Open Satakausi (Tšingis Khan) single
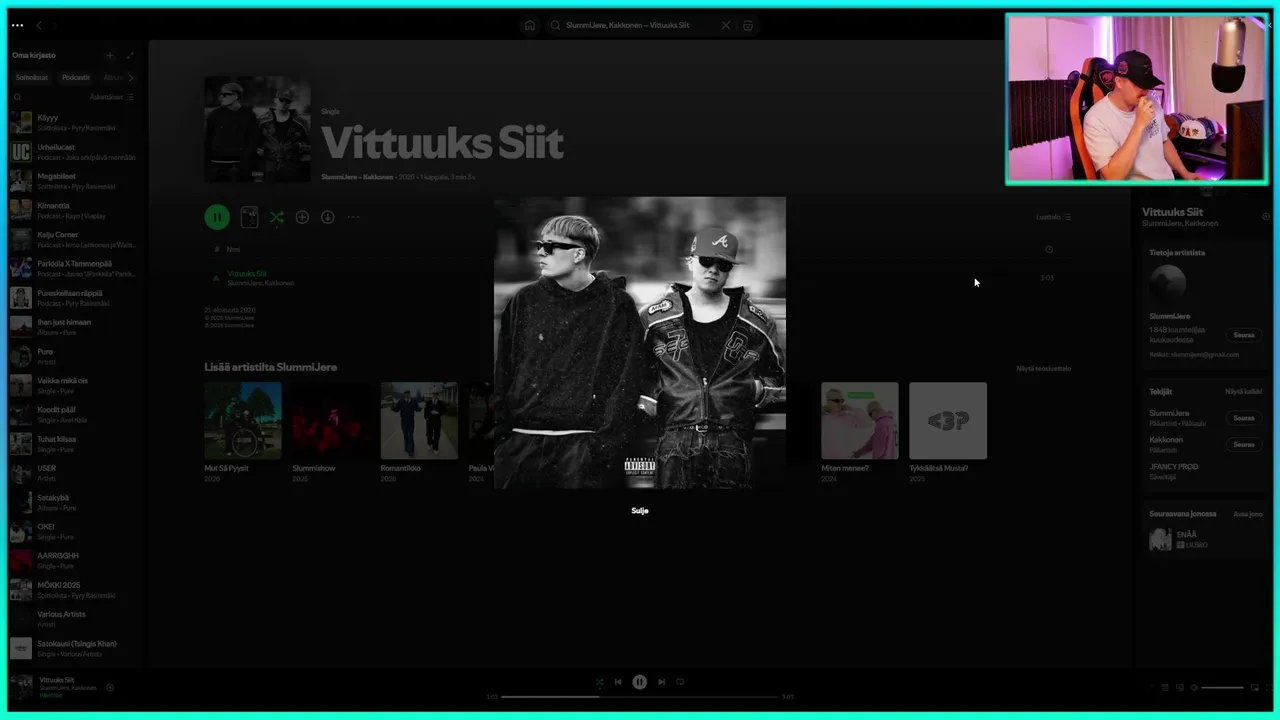 pyautogui.click(x=74, y=647)
